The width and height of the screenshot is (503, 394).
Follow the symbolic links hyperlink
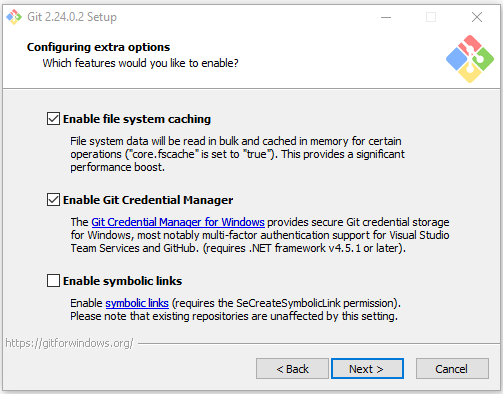pos(137,303)
